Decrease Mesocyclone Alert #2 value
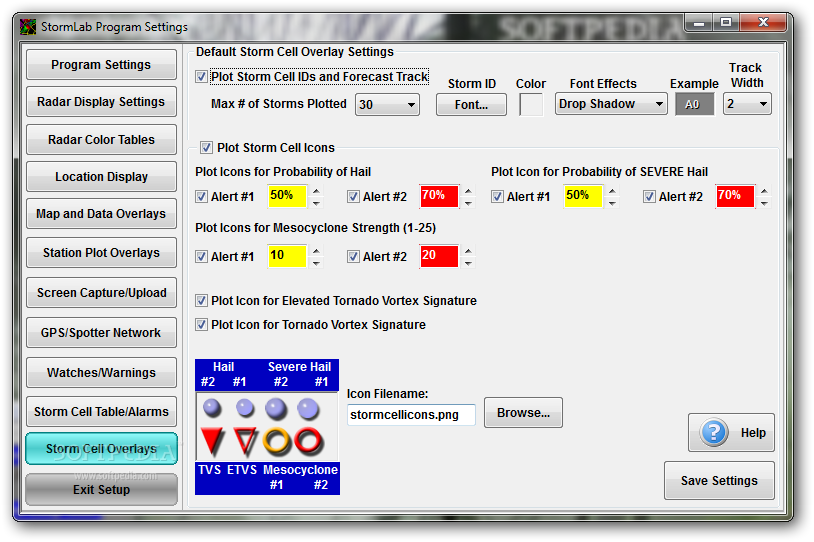The width and height of the screenshot is (814, 542). tap(468, 263)
